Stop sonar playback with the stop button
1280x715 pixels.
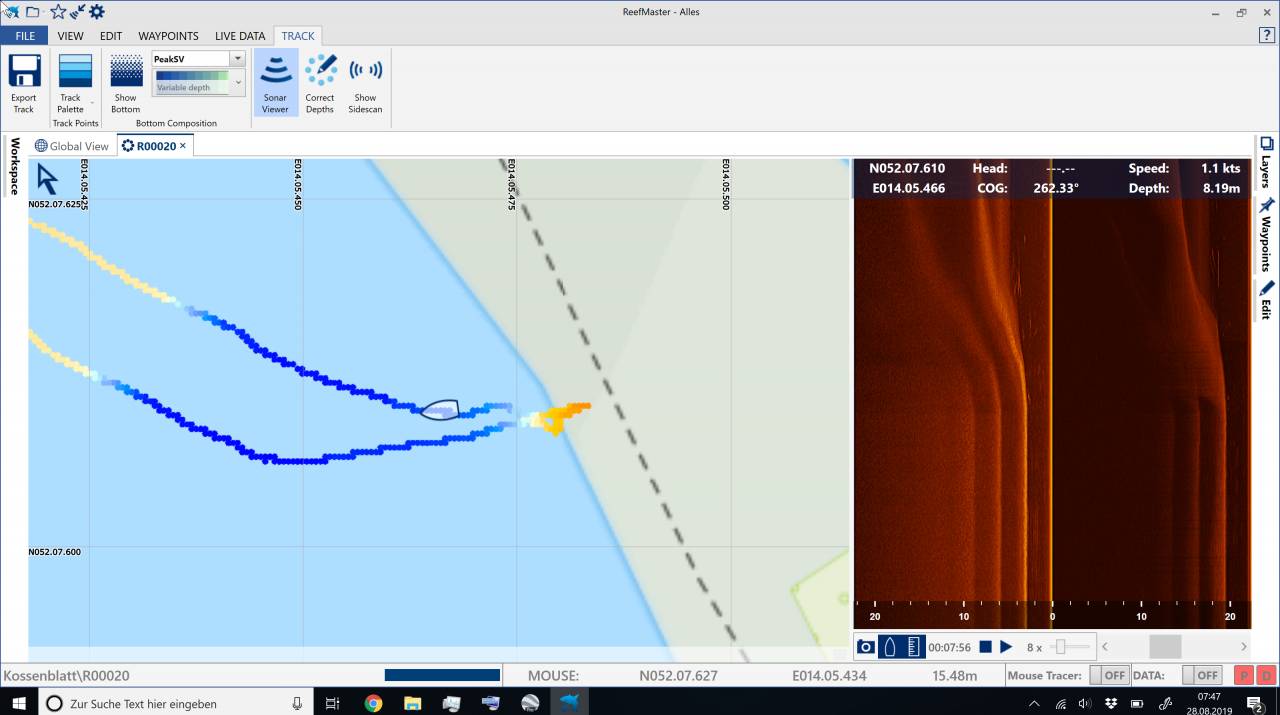(985, 647)
